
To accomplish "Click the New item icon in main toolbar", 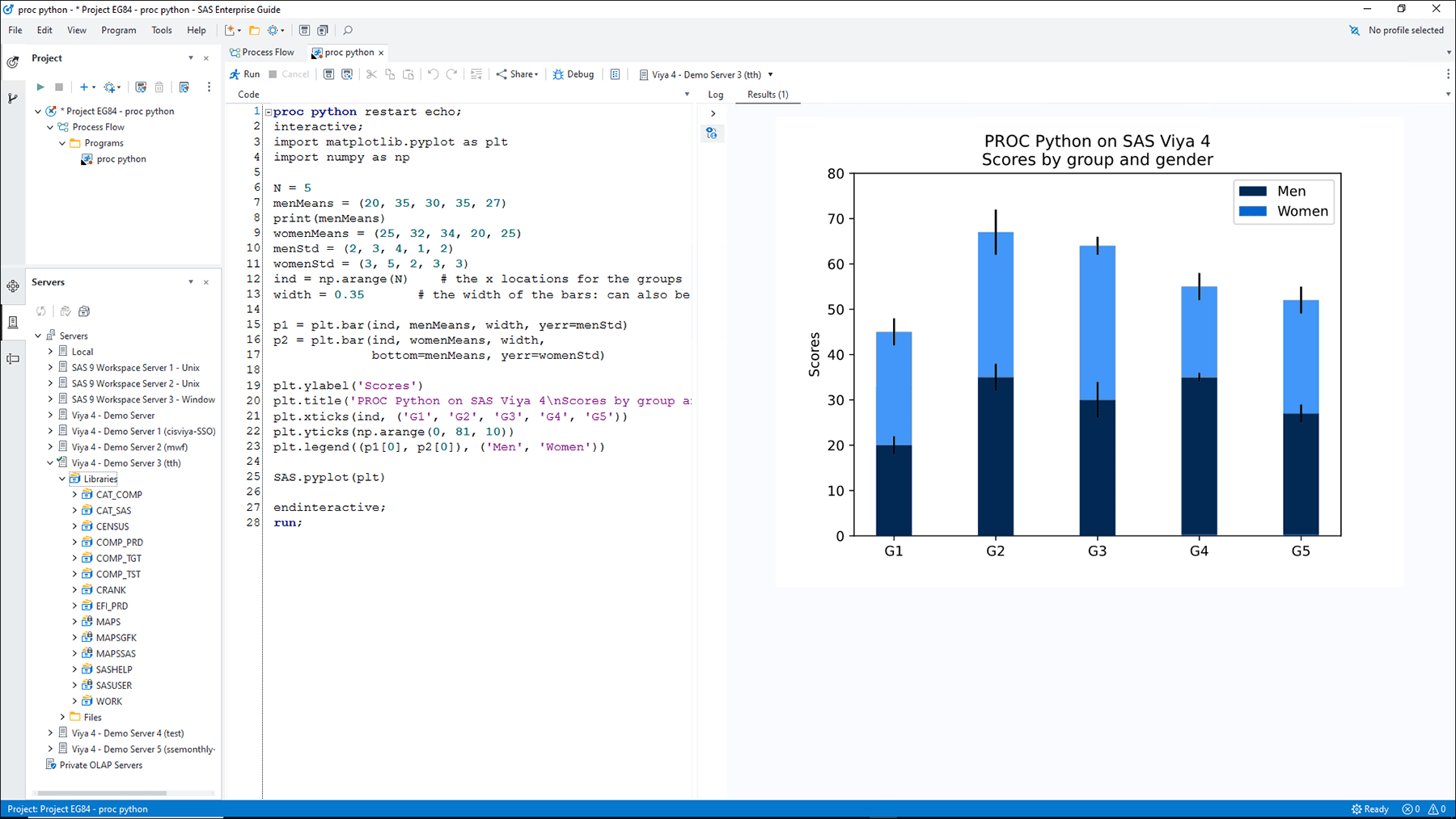I will [x=232, y=31].
